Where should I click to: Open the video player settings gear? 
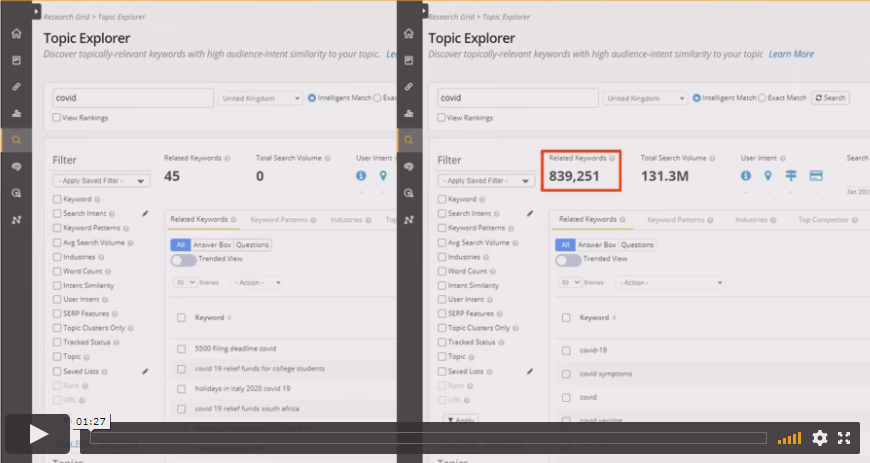(x=820, y=438)
